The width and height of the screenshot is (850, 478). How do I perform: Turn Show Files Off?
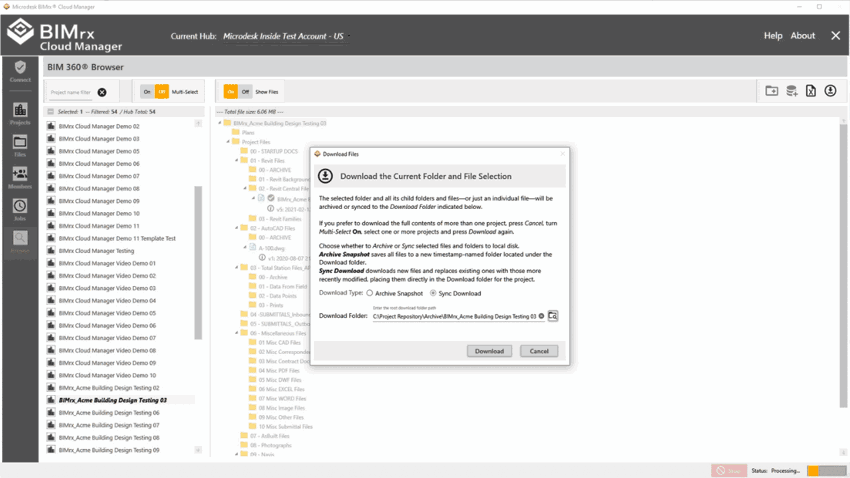click(x=246, y=92)
